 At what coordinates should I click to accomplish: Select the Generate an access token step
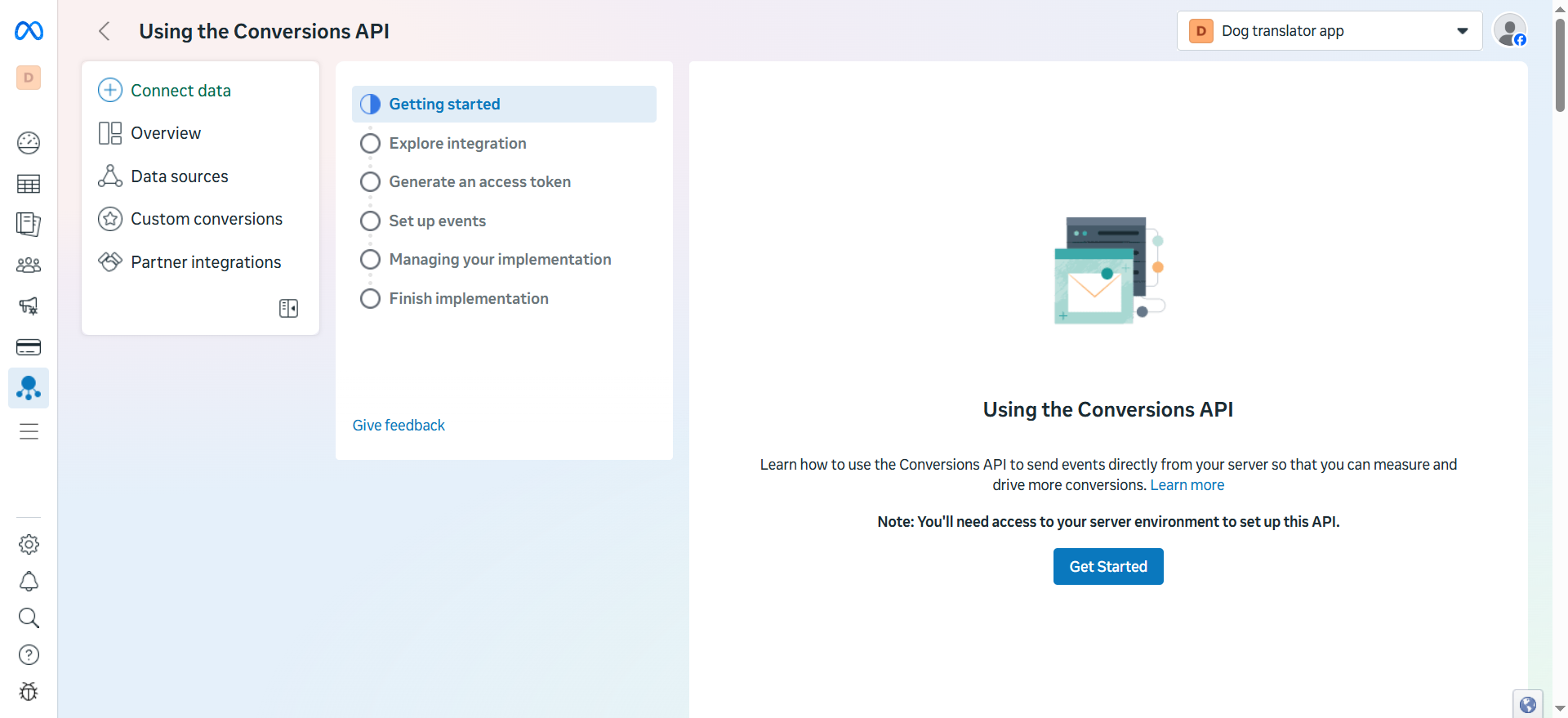click(504, 181)
